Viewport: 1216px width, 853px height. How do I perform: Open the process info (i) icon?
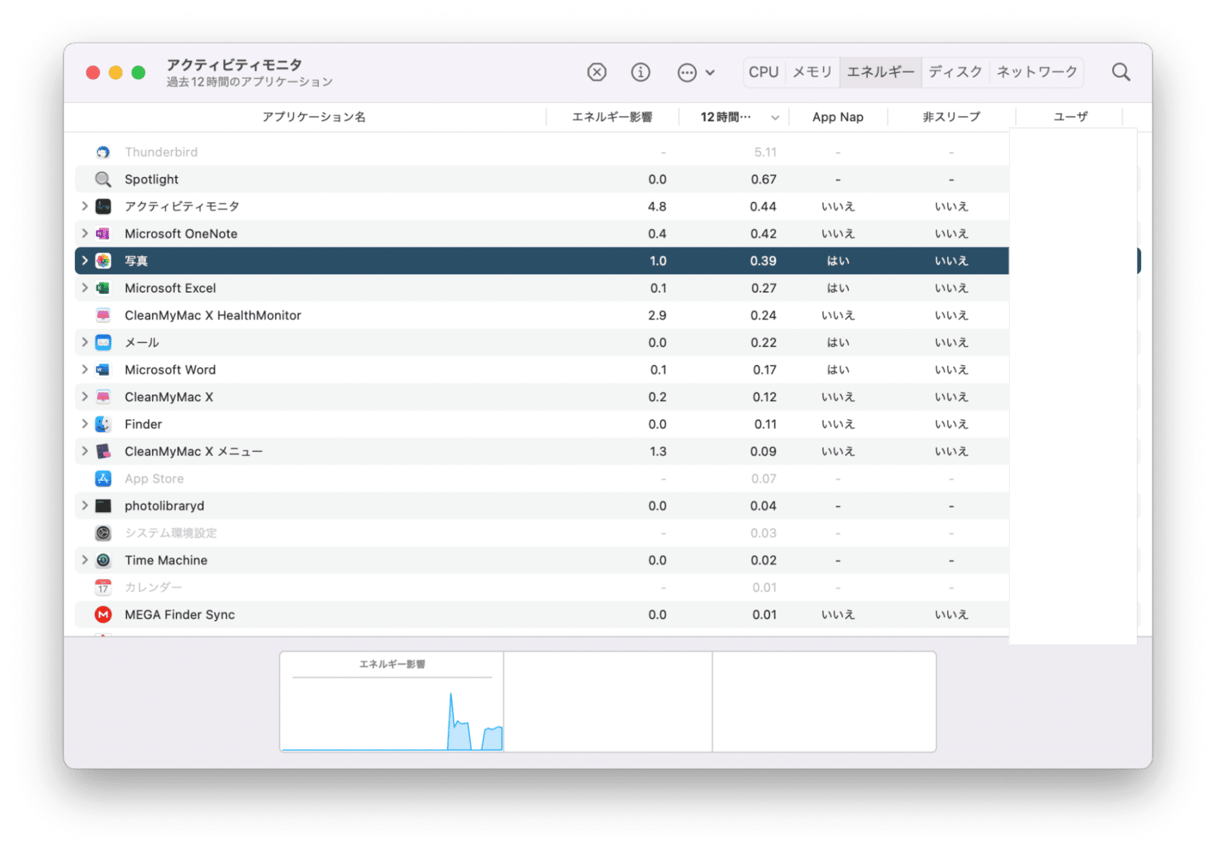641,72
